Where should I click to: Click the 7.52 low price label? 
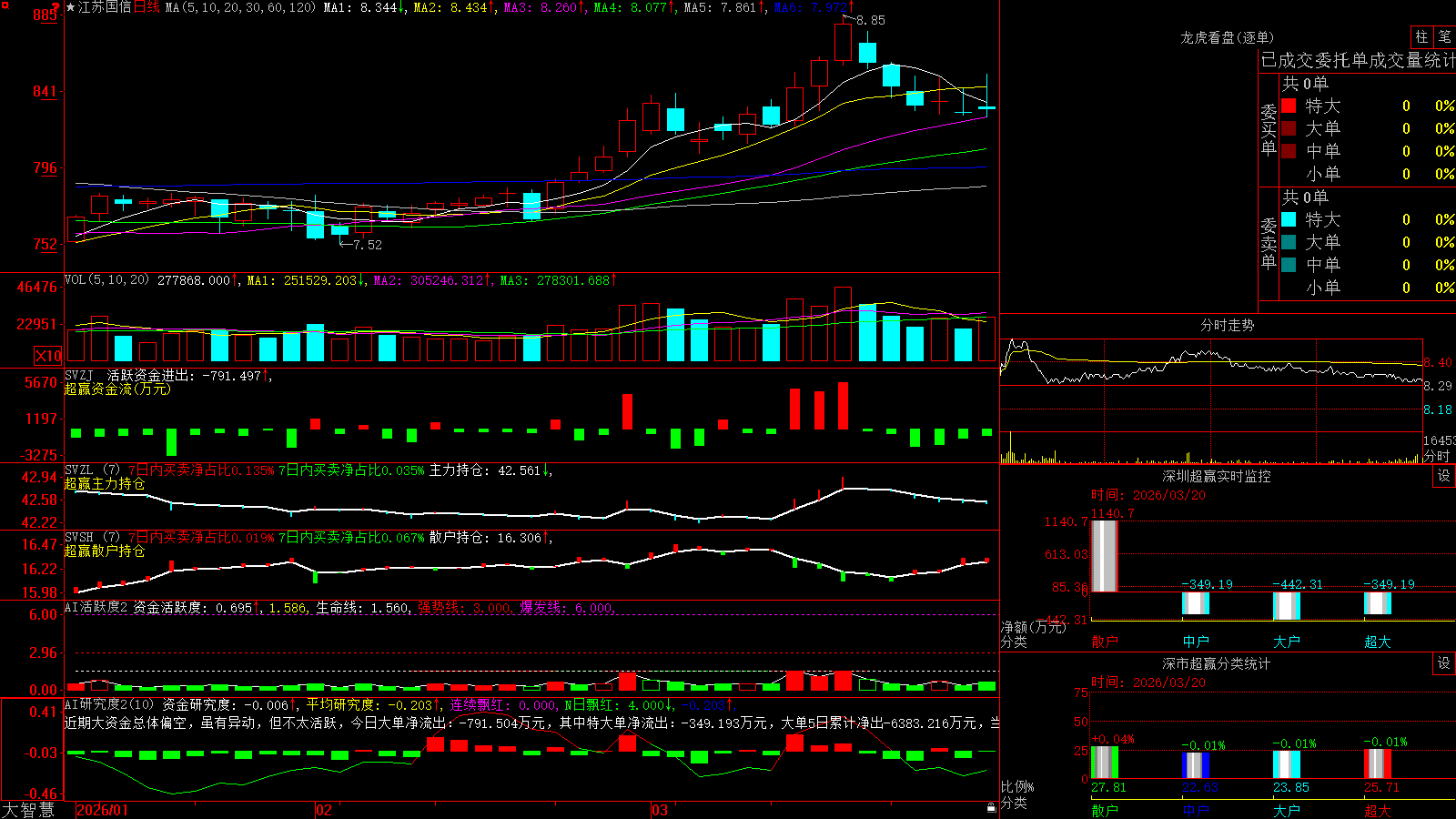pyautogui.click(x=368, y=245)
